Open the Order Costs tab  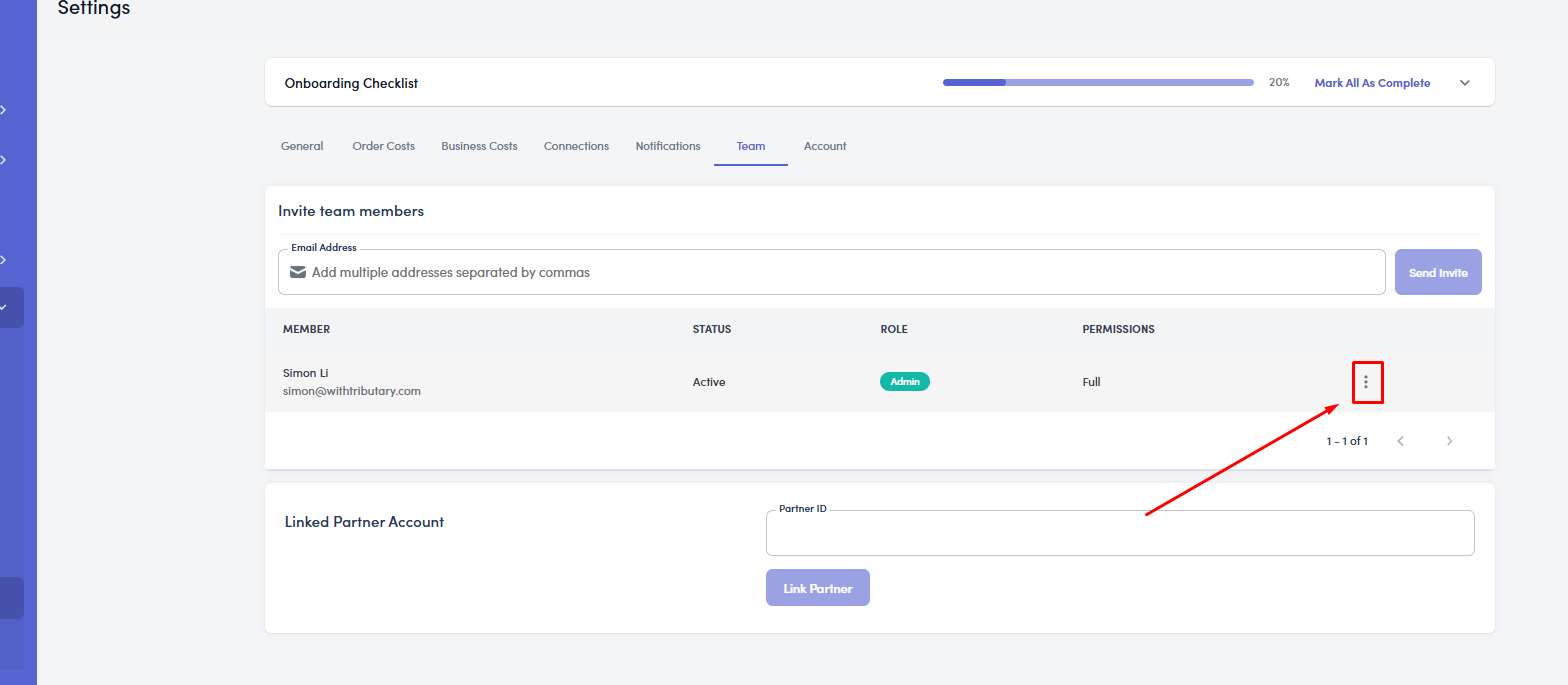(x=383, y=146)
